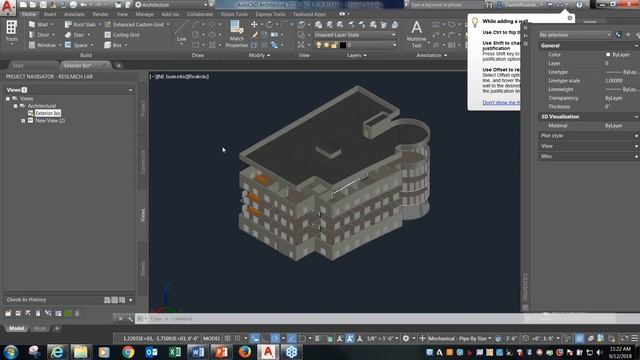This screenshot has height=360, width=640.
Task: Open the Render ribbon tab
Action: [100, 14]
